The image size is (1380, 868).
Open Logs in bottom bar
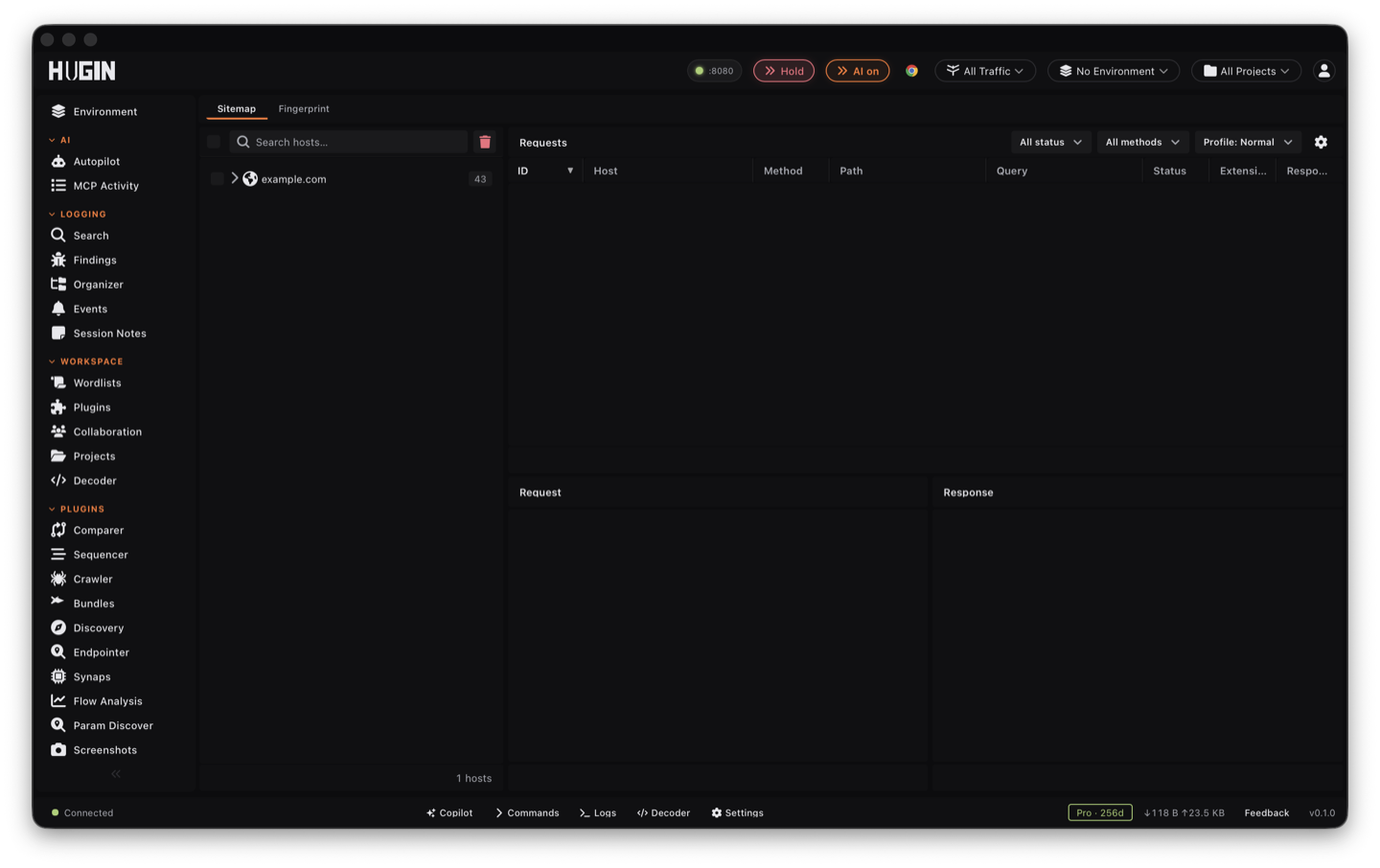tap(598, 812)
